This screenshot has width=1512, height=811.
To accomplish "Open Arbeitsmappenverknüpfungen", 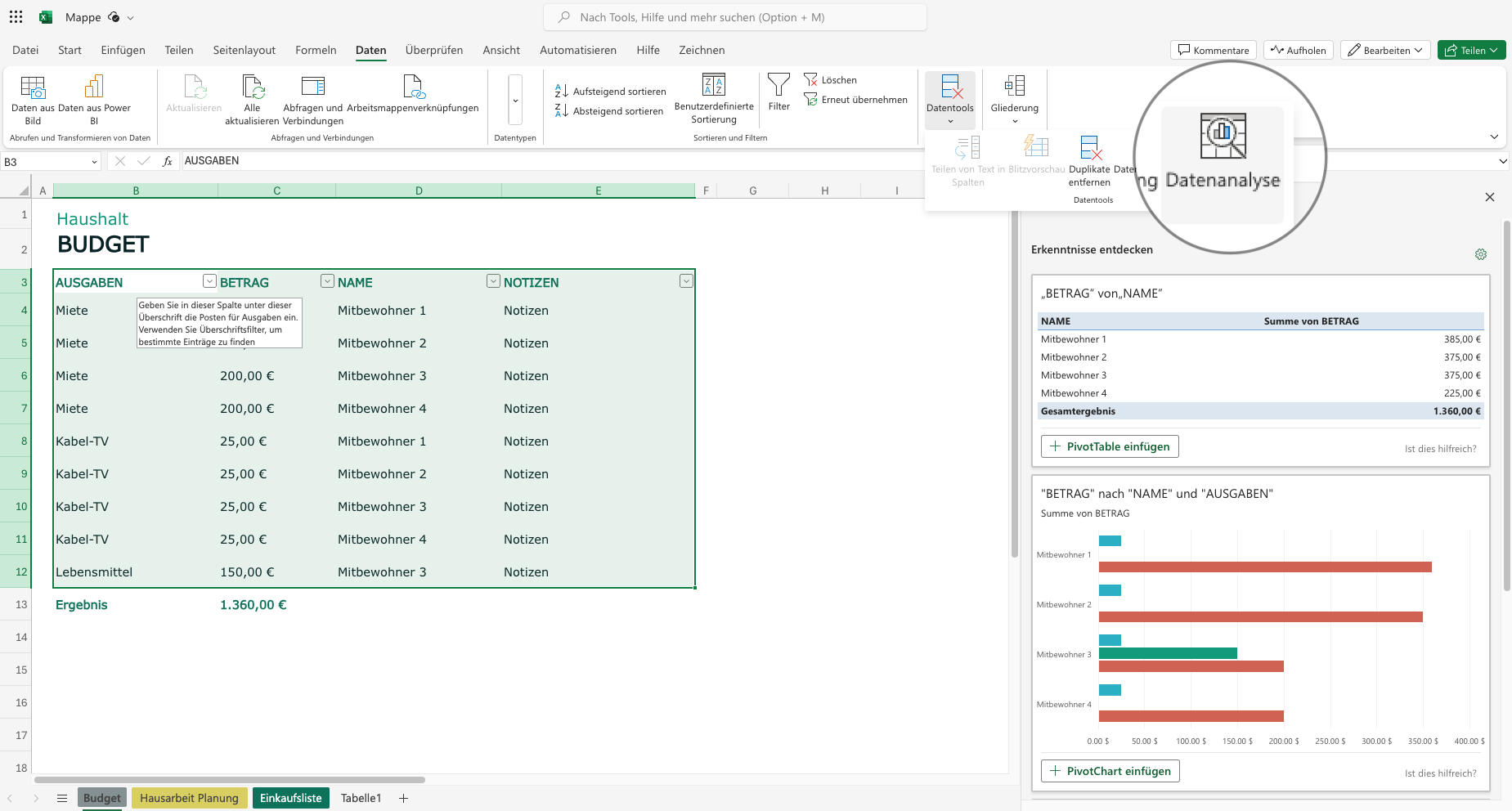I will click(413, 94).
